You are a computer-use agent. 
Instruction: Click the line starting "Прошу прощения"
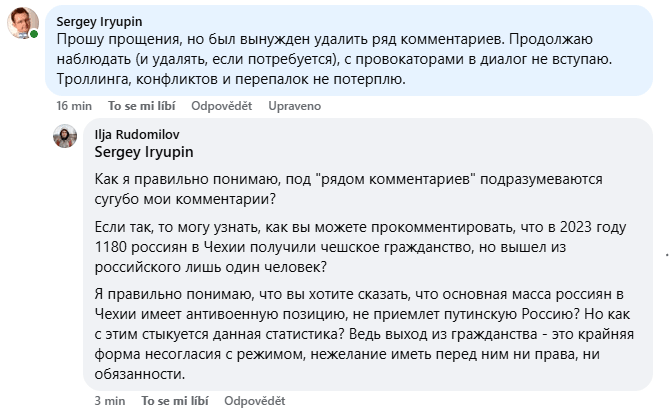click(x=324, y=39)
